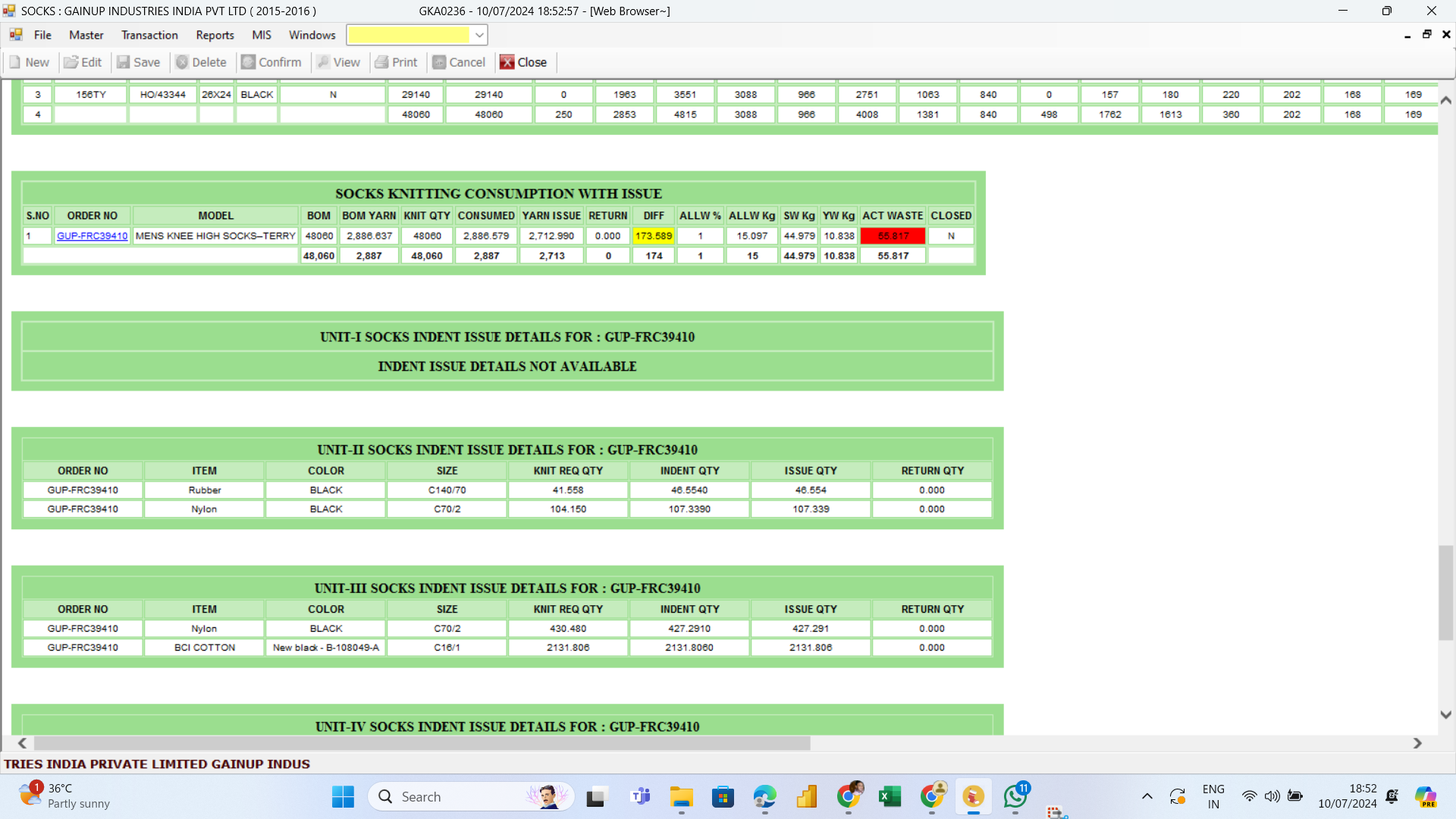Open WhatsApp from the taskbar
The height and width of the screenshot is (819, 1456).
1015,796
